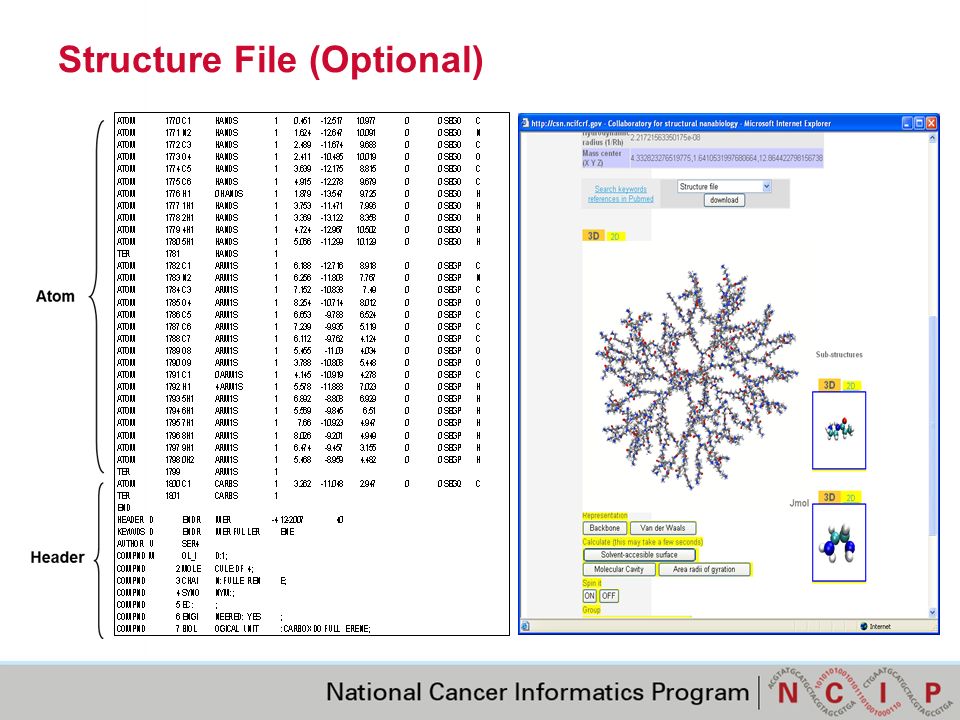Click the Backbone representation button
Screen dimensions: 960x720
[605, 528]
